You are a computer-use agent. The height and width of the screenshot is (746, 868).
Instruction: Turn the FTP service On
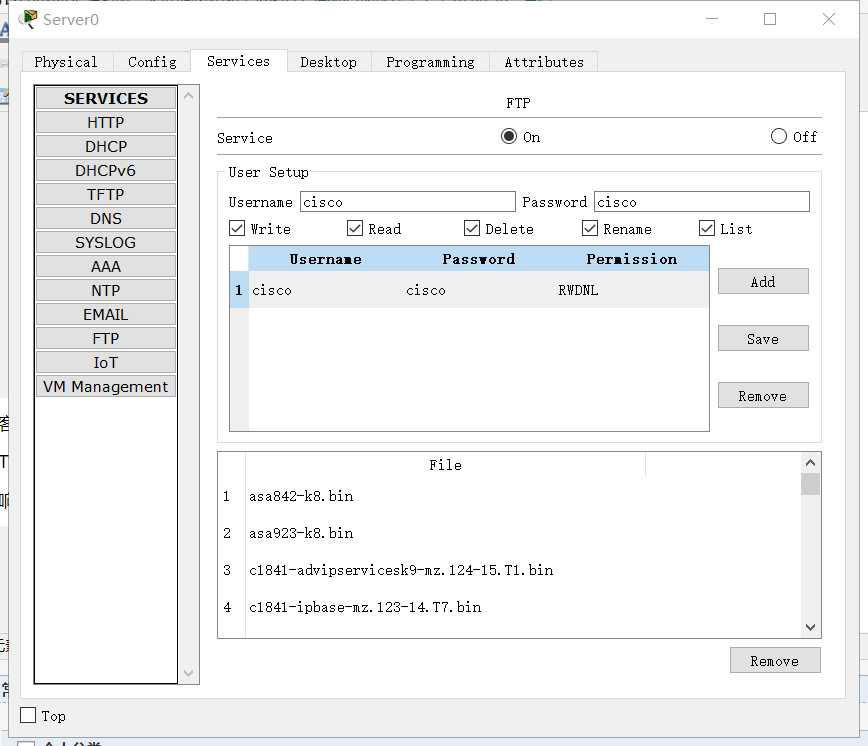click(509, 136)
